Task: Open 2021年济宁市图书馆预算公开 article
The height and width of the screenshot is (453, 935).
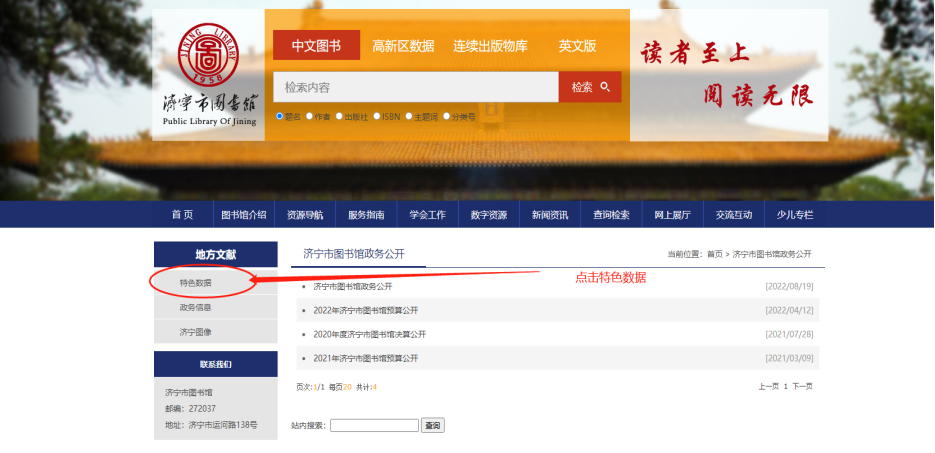Action: click(366, 358)
